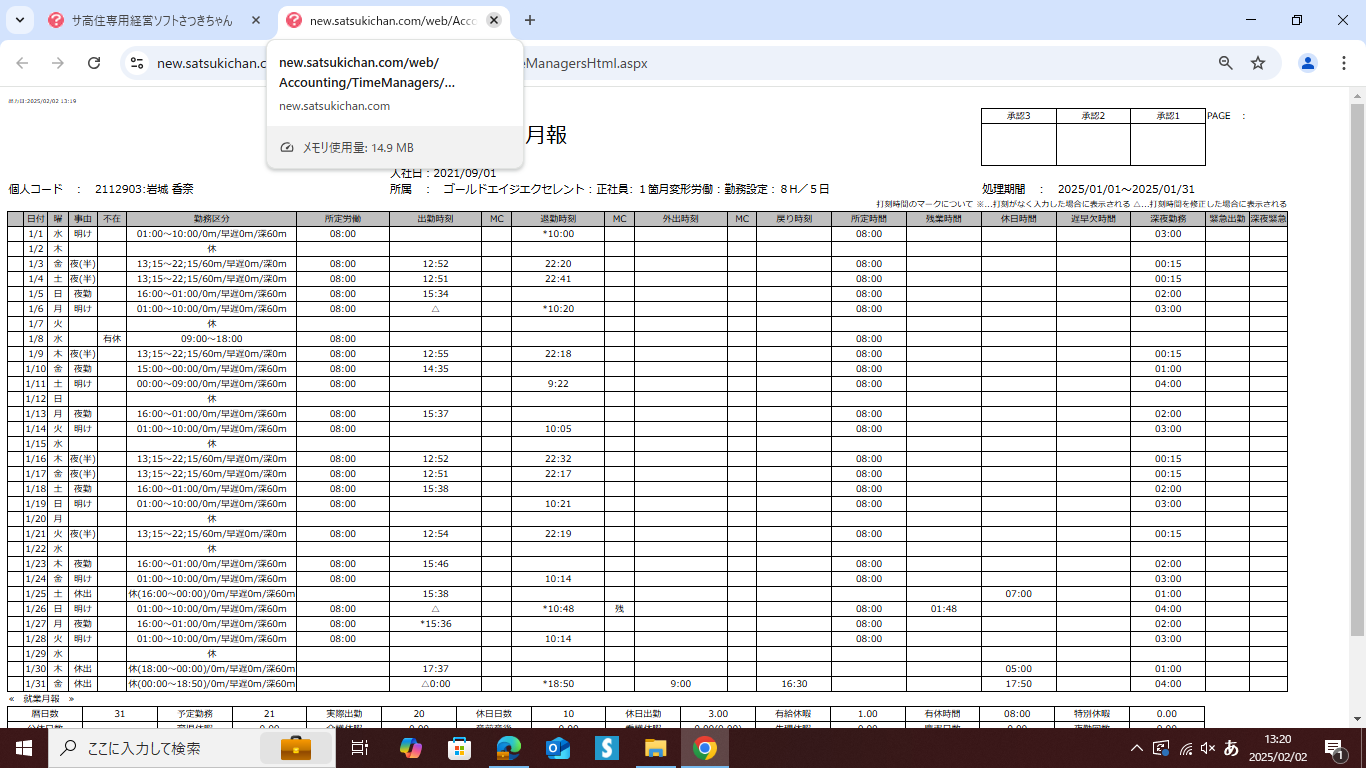Screen dimensions: 1366x768
Task: Click the browser reload button
Action: 94,63
